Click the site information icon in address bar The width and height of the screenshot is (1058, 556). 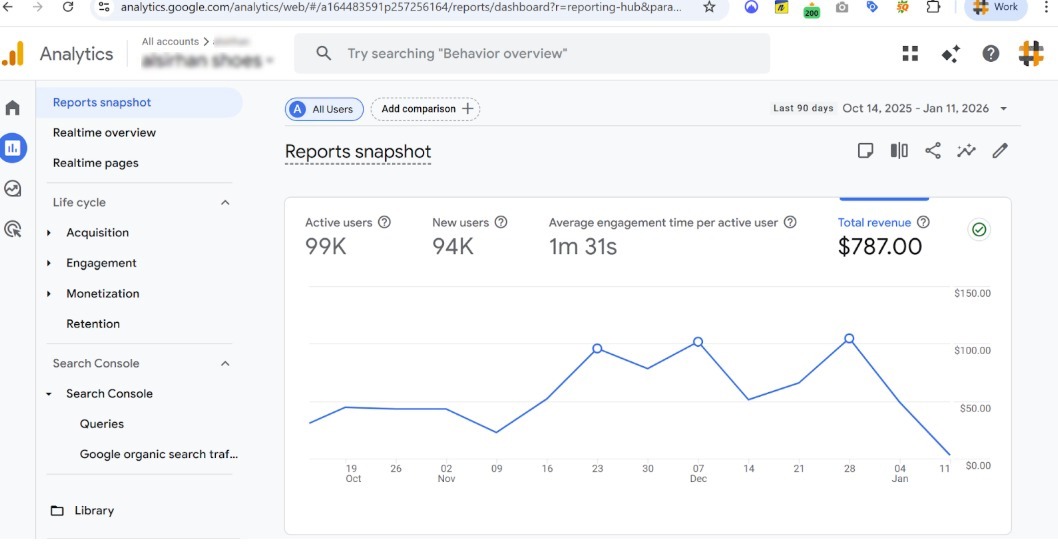tap(103, 7)
